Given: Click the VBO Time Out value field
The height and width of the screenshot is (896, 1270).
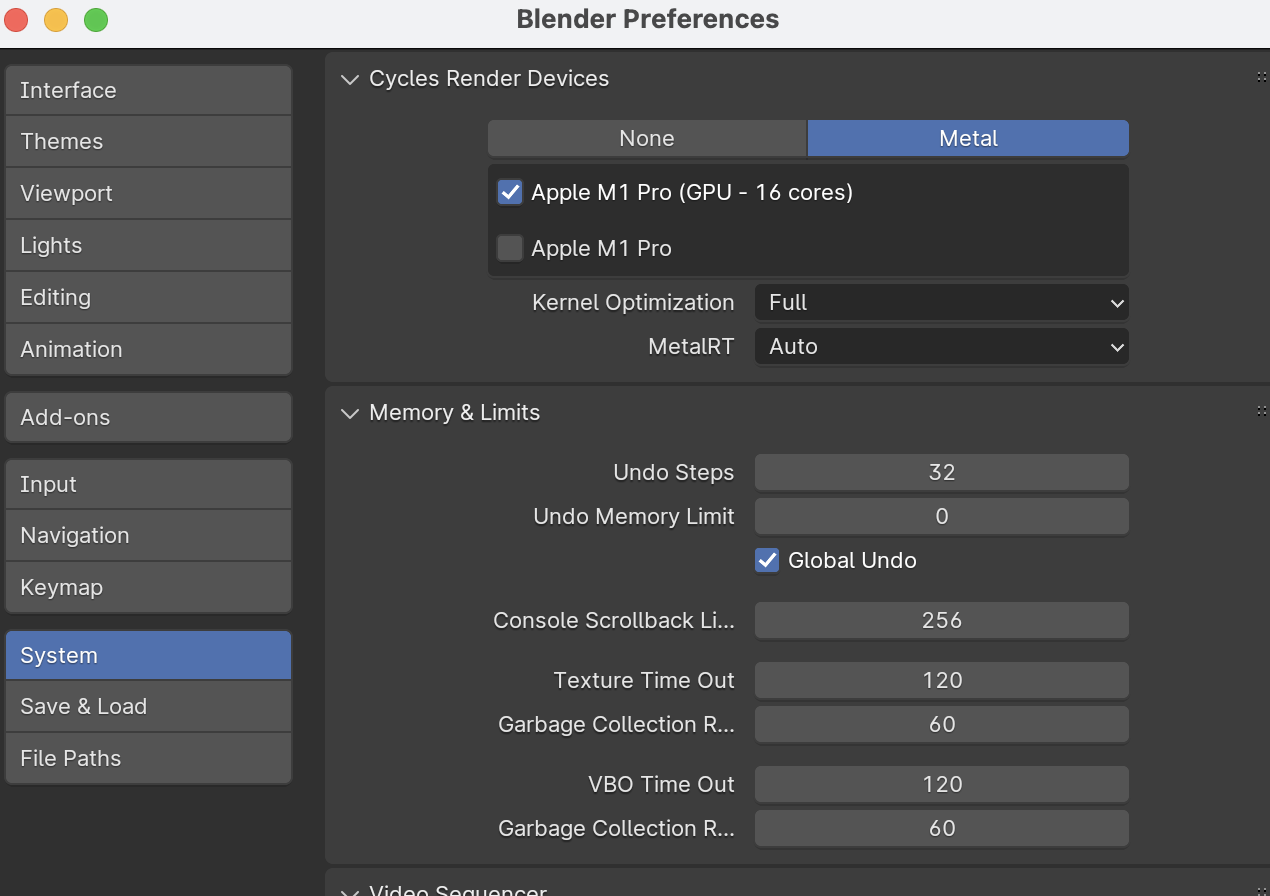Looking at the screenshot, I should coord(941,785).
